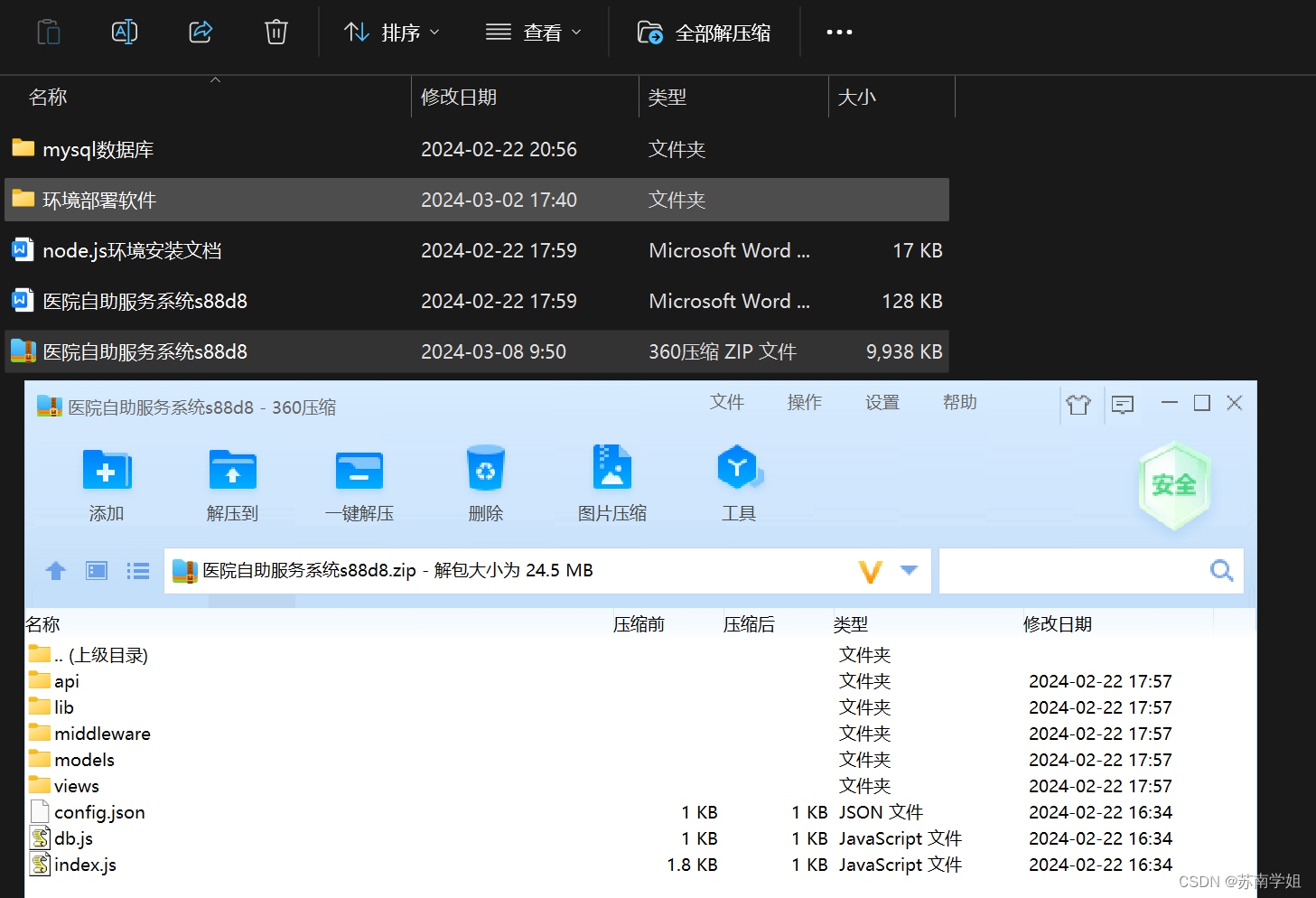Toggle list view mode in 360压缩
Image resolution: width=1316 pixels, height=898 pixels.
coord(137,571)
